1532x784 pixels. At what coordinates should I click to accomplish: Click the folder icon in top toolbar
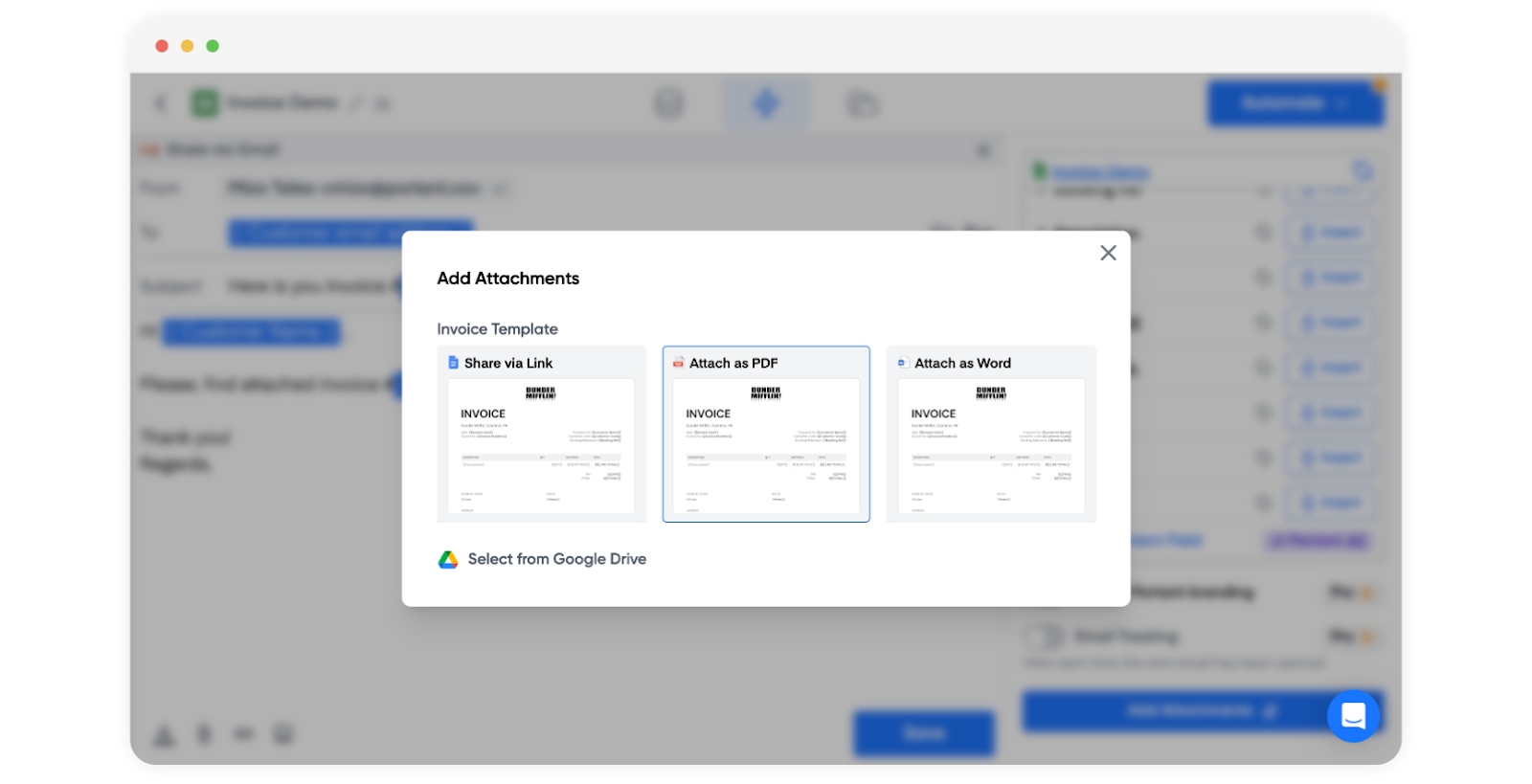click(x=862, y=103)
